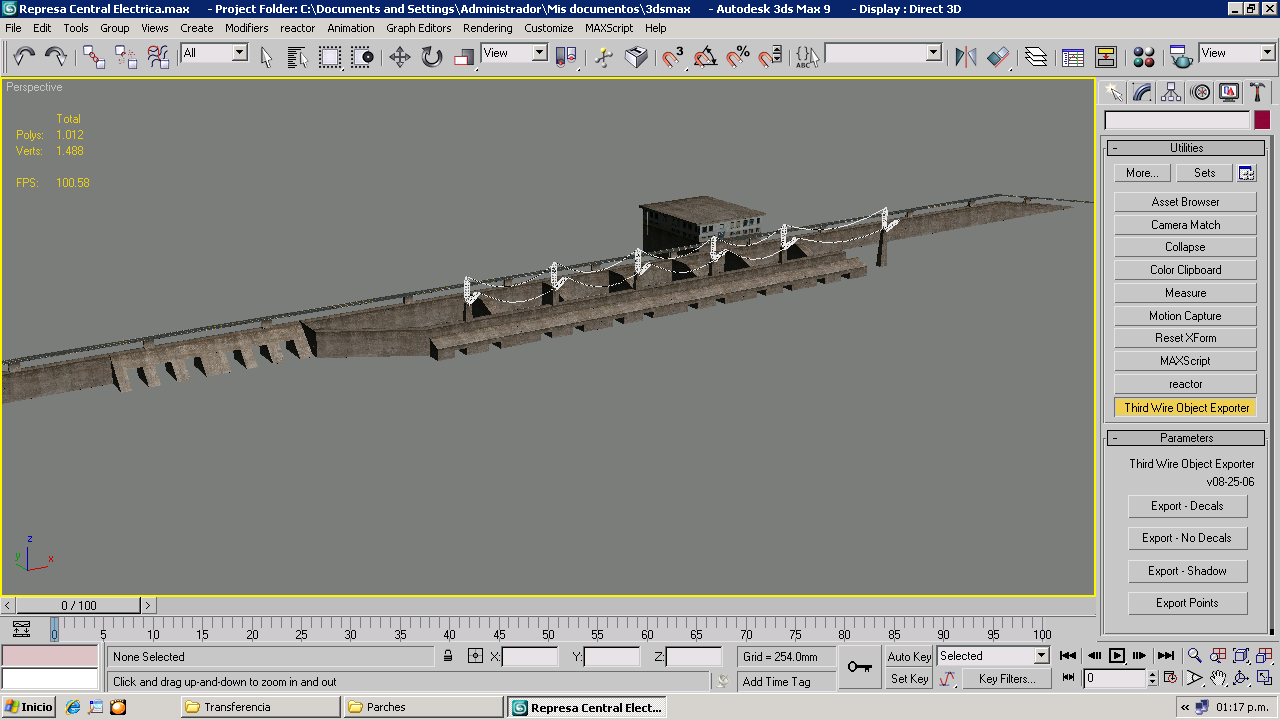Open the Layer Manager icon

1036,57
